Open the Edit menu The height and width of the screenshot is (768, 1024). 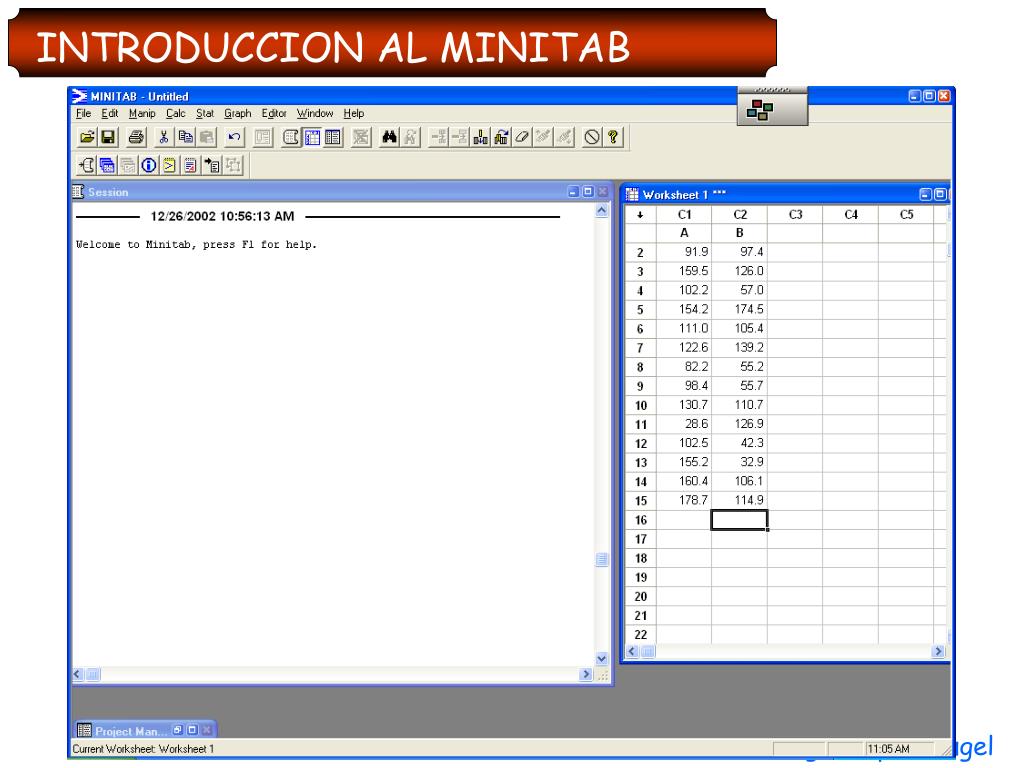point(110,114)
